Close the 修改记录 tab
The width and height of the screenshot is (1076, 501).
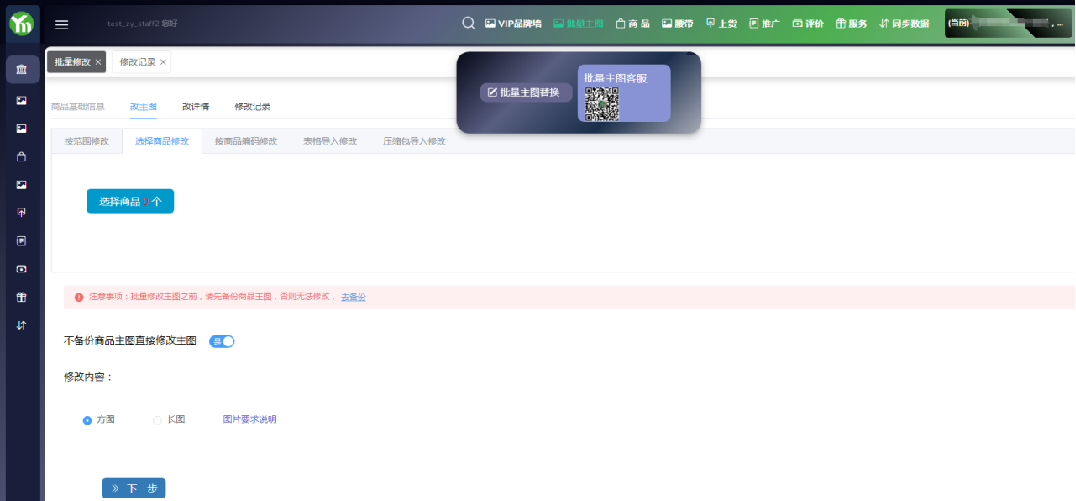[x=163, y=62]
